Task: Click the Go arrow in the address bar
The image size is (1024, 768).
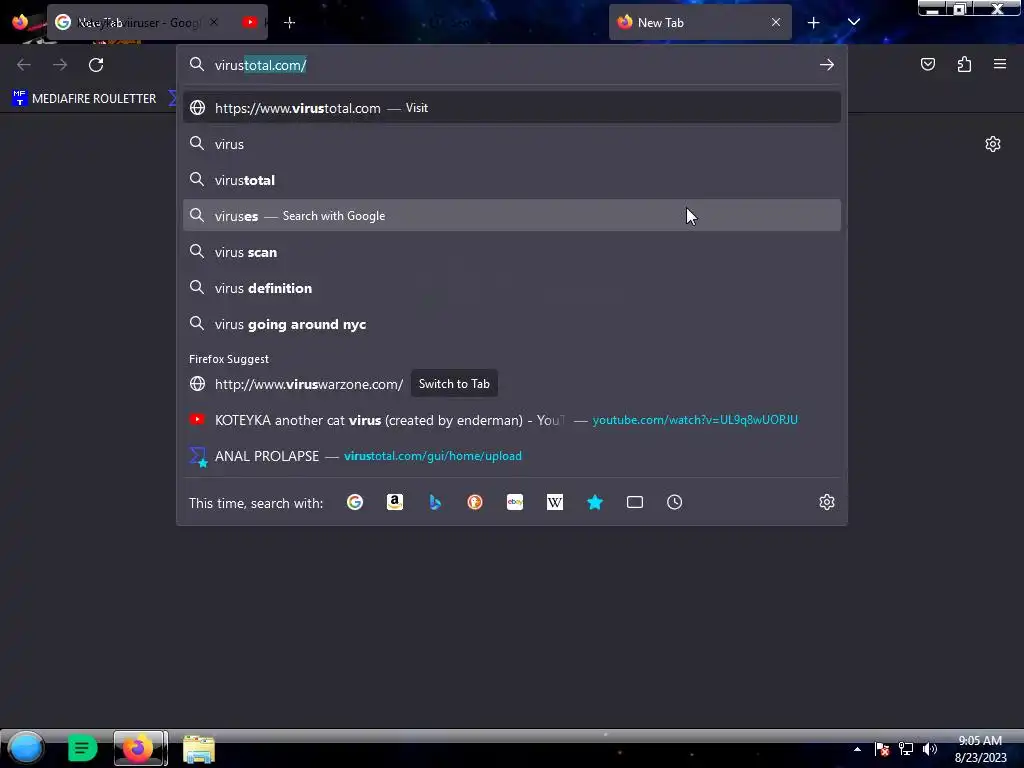Action: 826,65
